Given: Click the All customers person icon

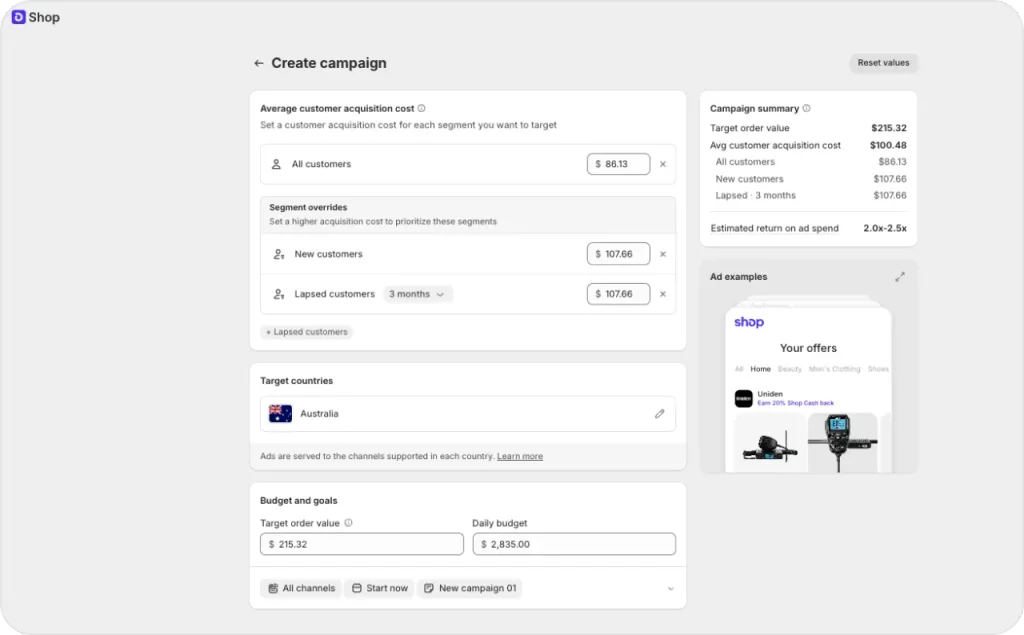Looking at the screenshot, I should 276,164.
